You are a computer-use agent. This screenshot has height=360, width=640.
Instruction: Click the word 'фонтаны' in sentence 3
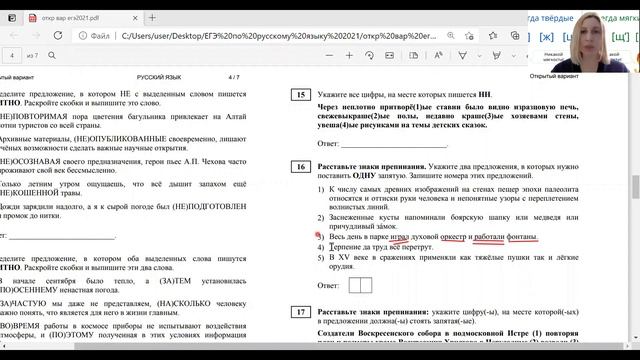click(522, 237)
